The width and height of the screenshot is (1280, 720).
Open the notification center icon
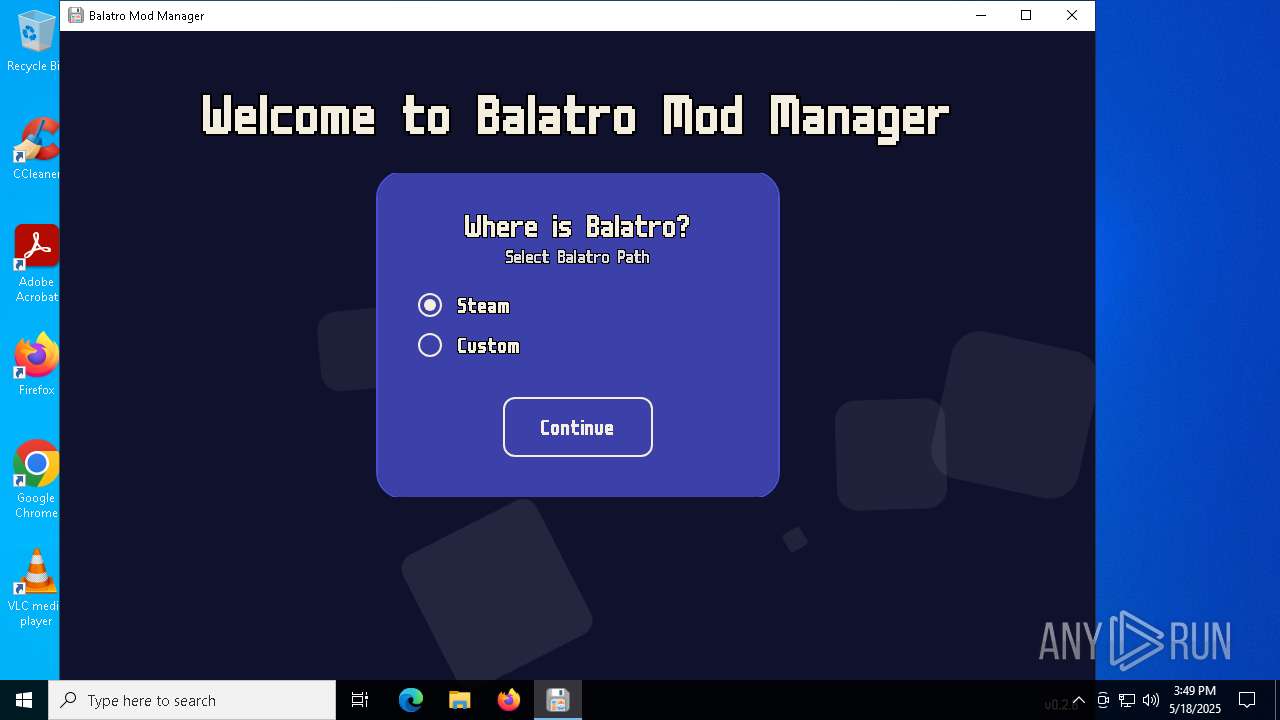click(1247, 700)
